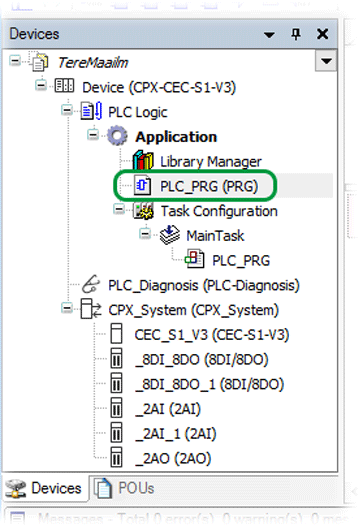Viewport: 363px width, 526px height.
Task: Click the Devices panel title
Action: 34,34
